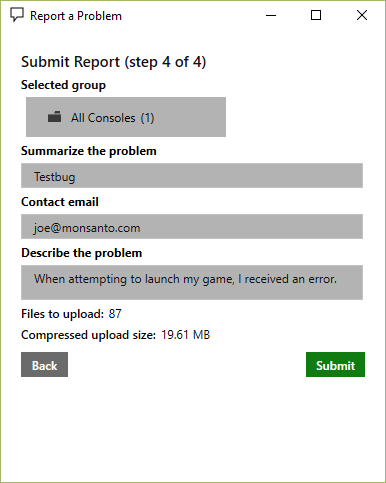This screenshot has width=386, height=483.
Task: Click the Files to upload count 87
Action: pos(115,314)
